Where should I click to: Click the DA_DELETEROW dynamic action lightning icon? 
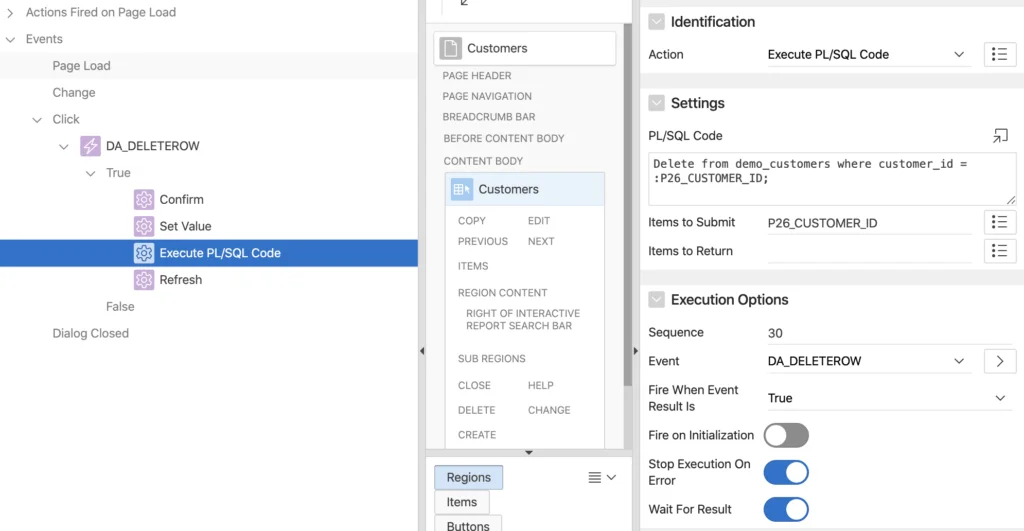pos(90,146)
